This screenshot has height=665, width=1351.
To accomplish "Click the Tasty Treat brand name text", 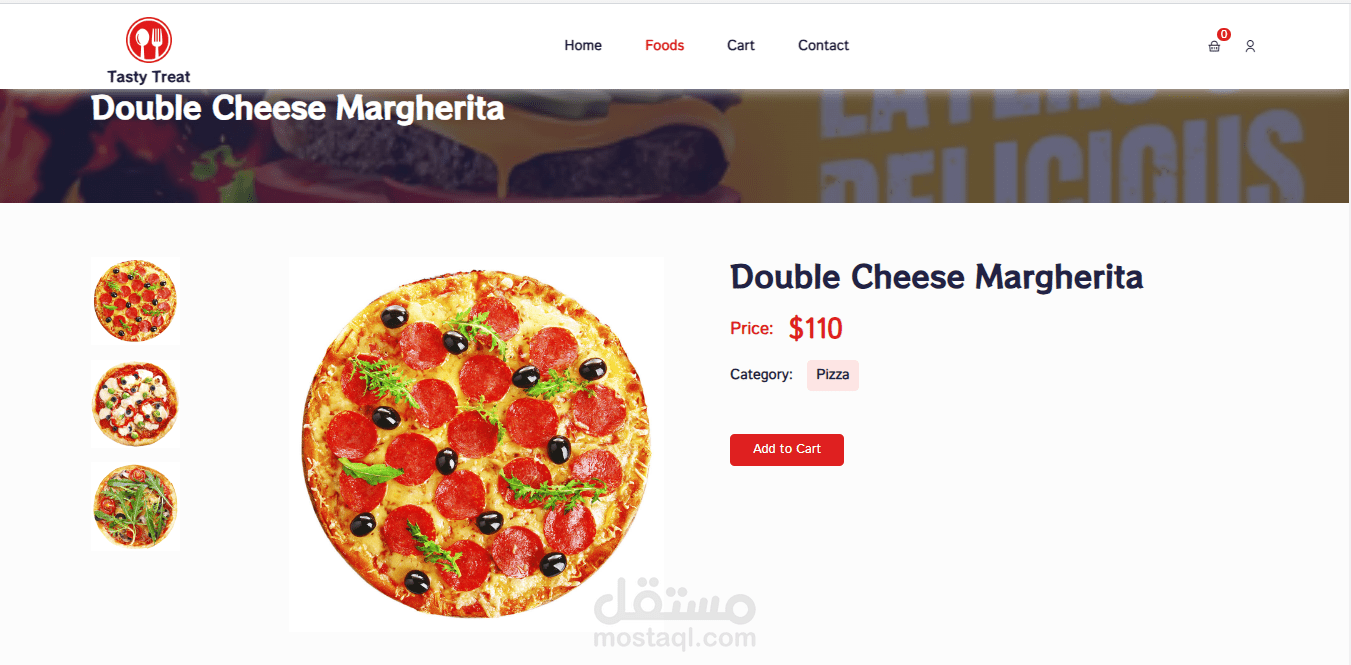I will pyautogui.click(x=149, y=76).
